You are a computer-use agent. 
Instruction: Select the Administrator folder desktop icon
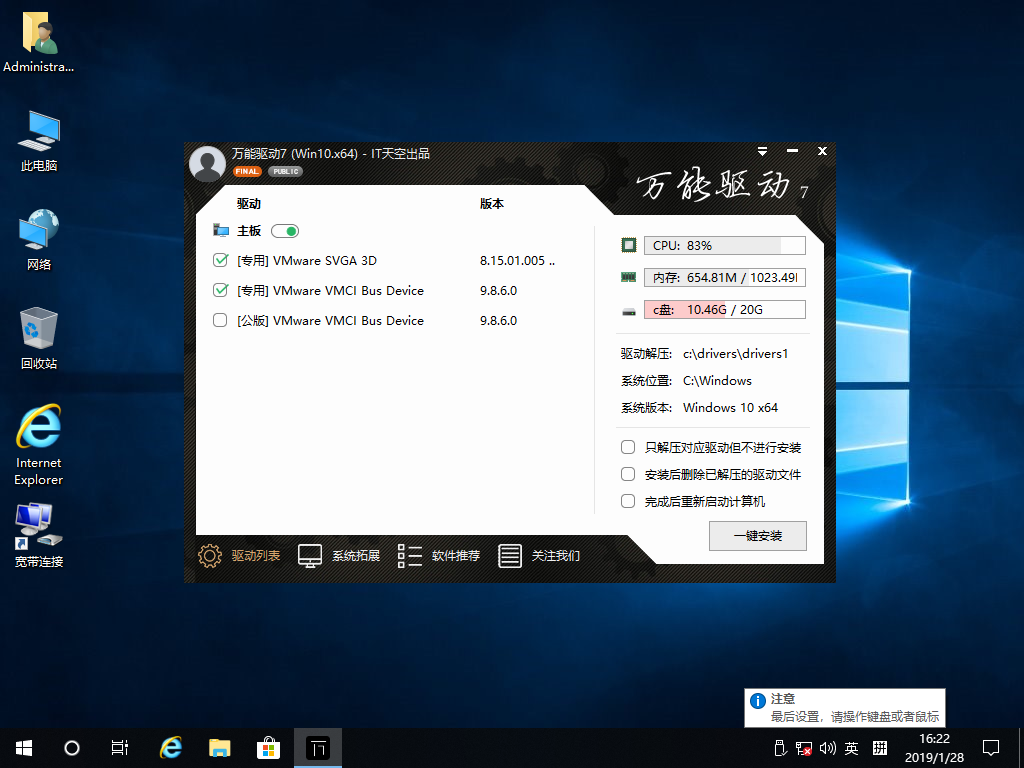(x=39, y=42)
